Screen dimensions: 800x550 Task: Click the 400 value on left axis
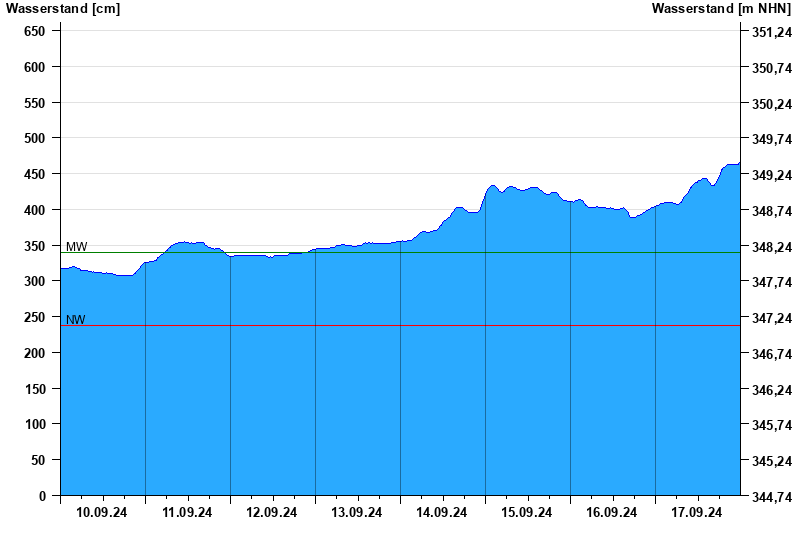(x=35, y=210)
